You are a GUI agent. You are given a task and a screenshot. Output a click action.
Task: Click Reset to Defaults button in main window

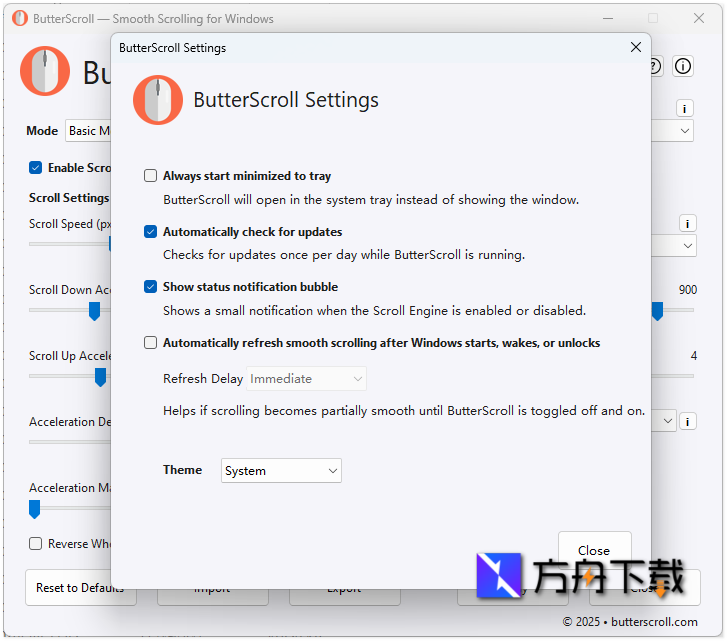pyautogui.click(x=81, y=587)
